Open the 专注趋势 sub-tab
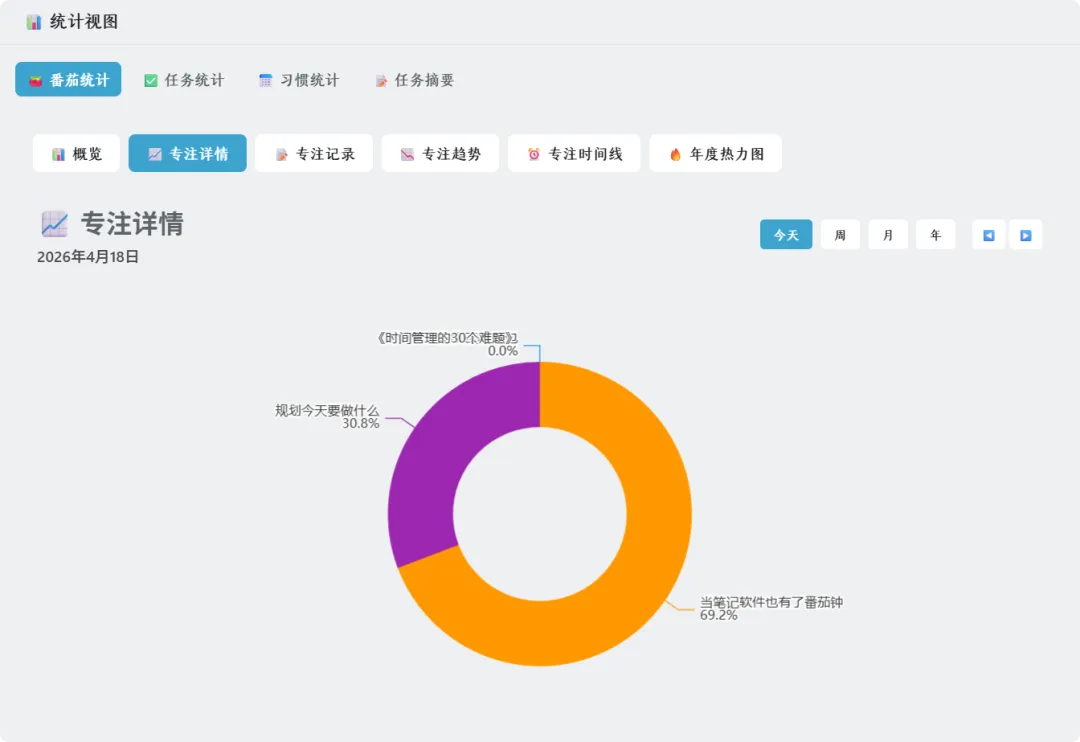The image size is (1080, 742). point(440,154)
